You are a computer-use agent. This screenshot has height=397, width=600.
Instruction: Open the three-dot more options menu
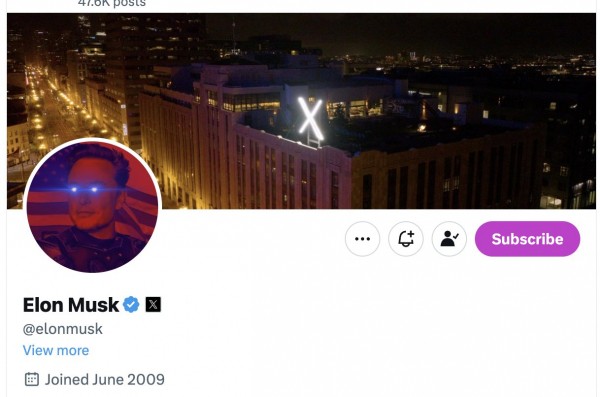pos(362,239)
